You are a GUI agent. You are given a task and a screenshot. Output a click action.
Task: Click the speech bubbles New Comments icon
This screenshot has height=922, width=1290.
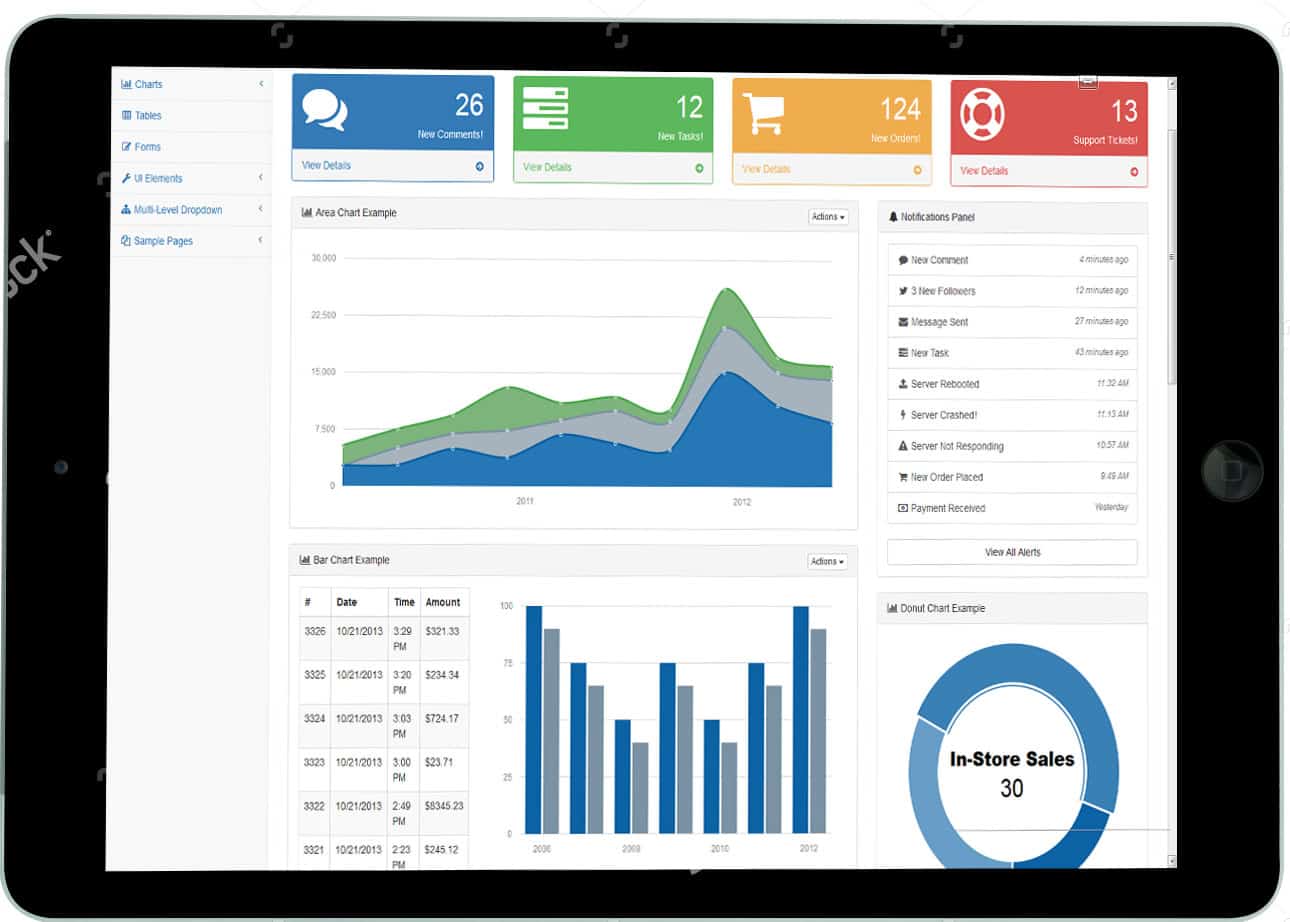(x=325, y=110)
